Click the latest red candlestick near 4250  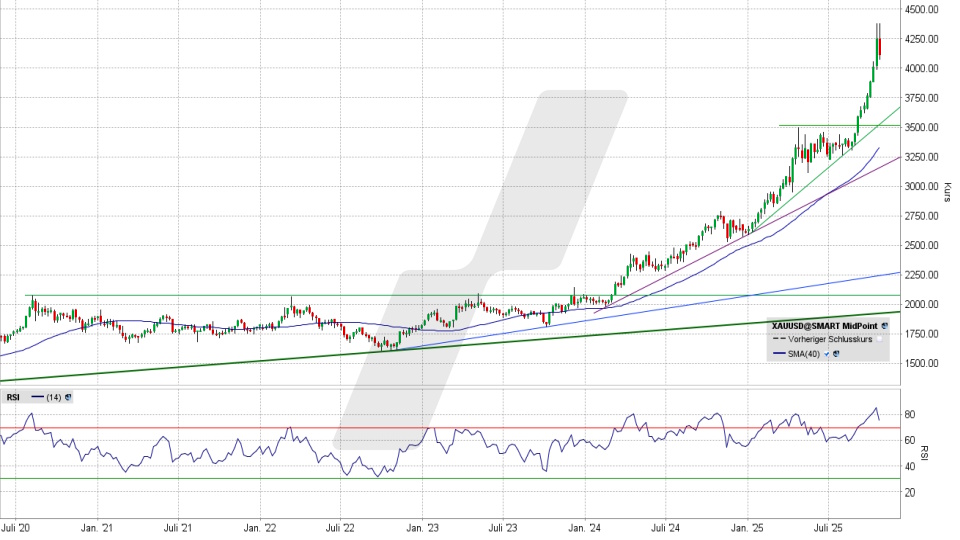click(879, 47)
